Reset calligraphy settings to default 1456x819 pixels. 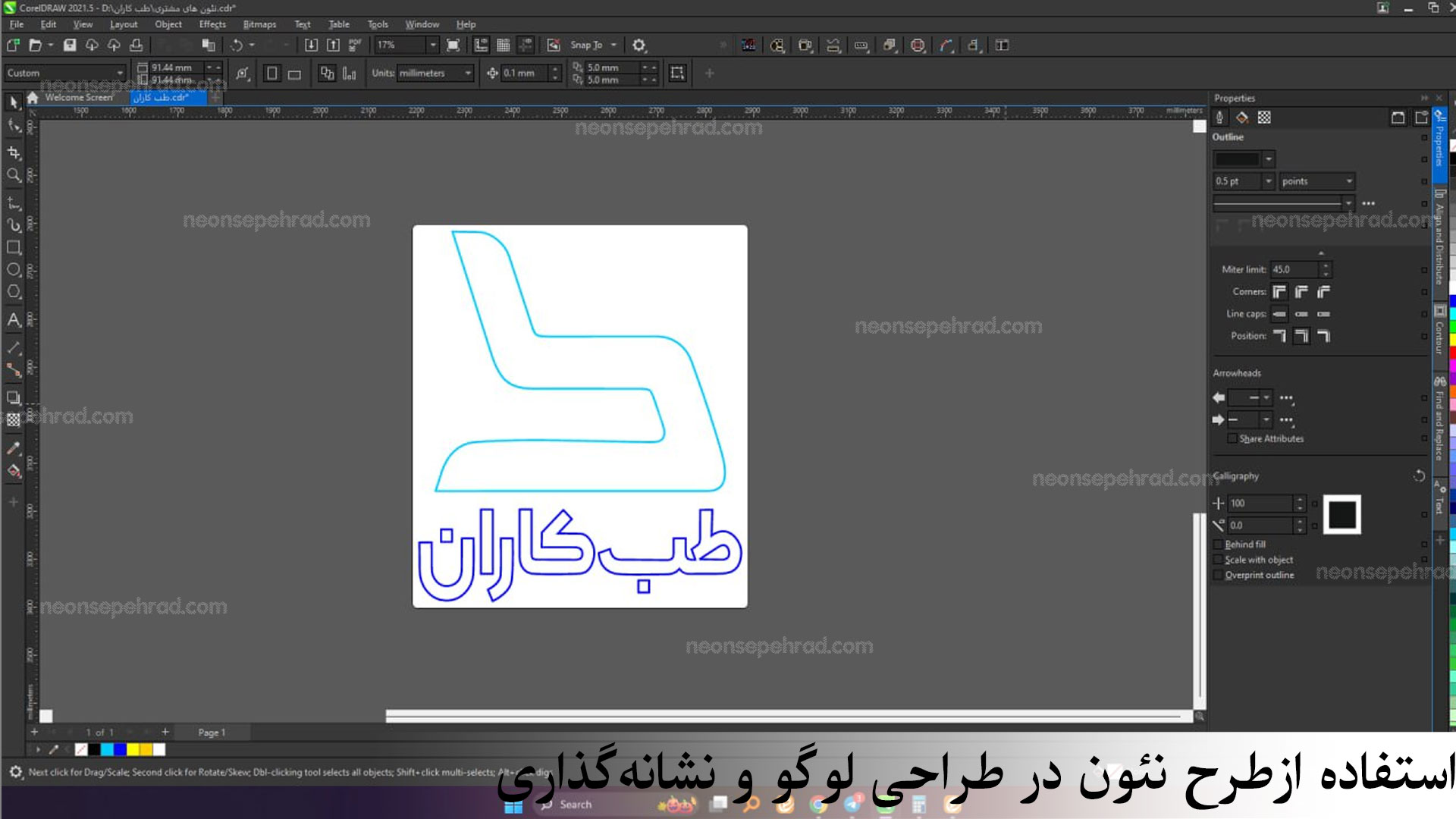tap(1419, 476)
